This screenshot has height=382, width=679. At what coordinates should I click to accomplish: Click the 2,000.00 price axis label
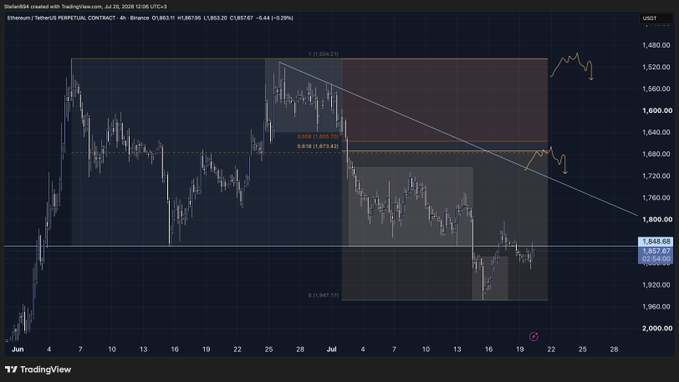tap(656, 328)
